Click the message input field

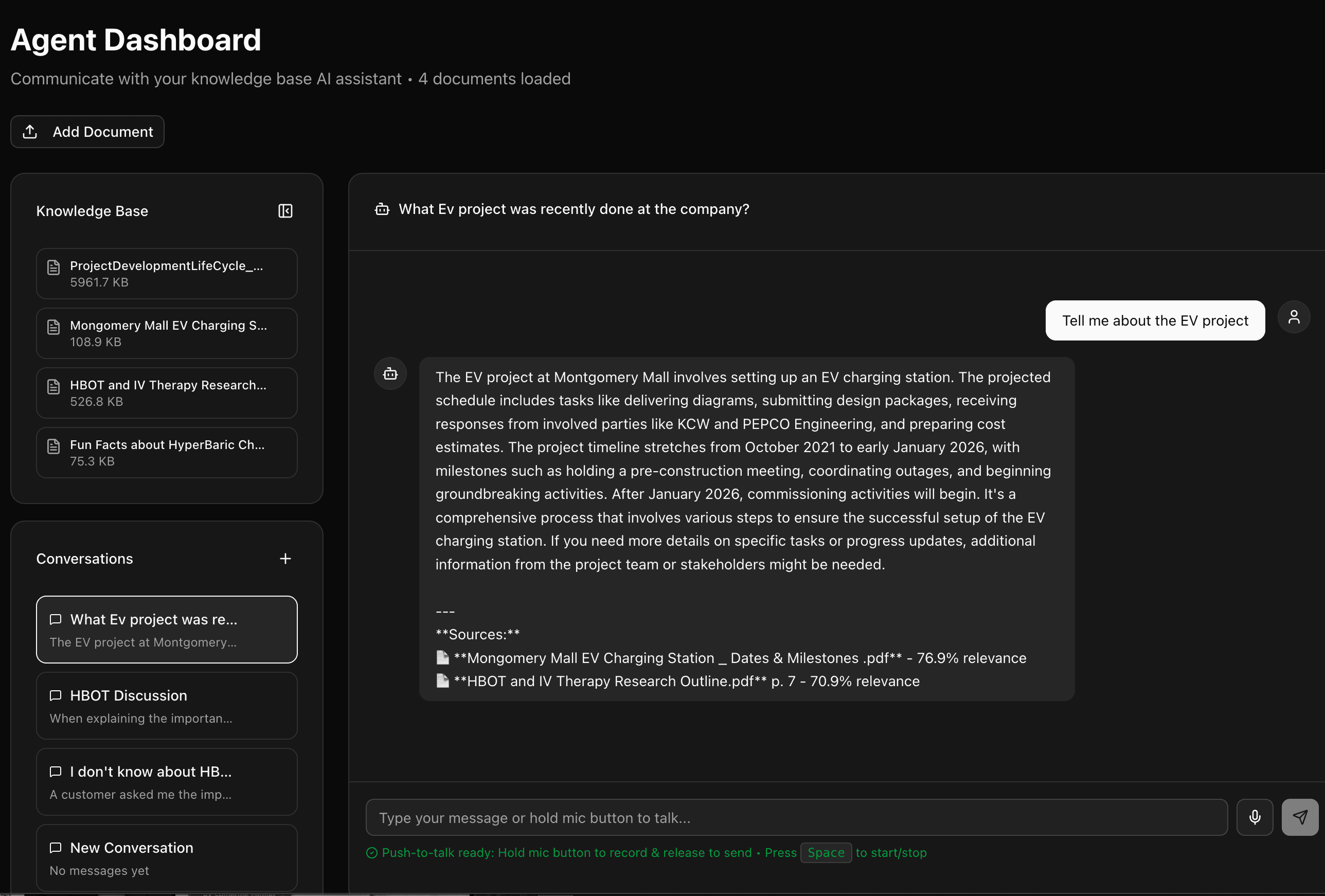796,817
